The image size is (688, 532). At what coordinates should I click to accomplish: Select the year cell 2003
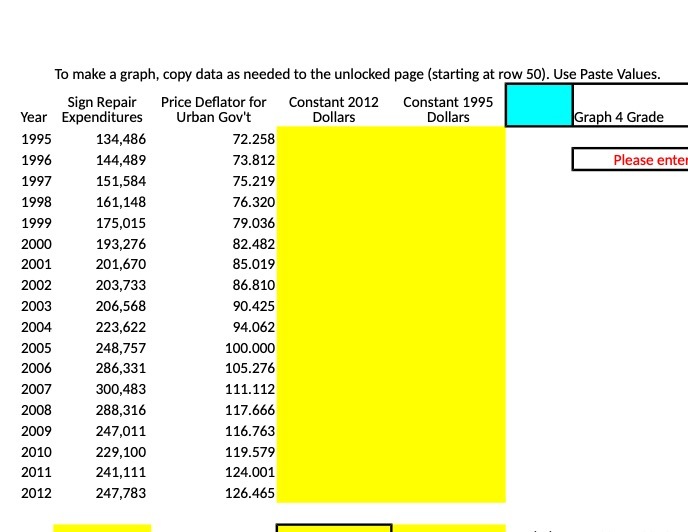(x=36, y=306)
